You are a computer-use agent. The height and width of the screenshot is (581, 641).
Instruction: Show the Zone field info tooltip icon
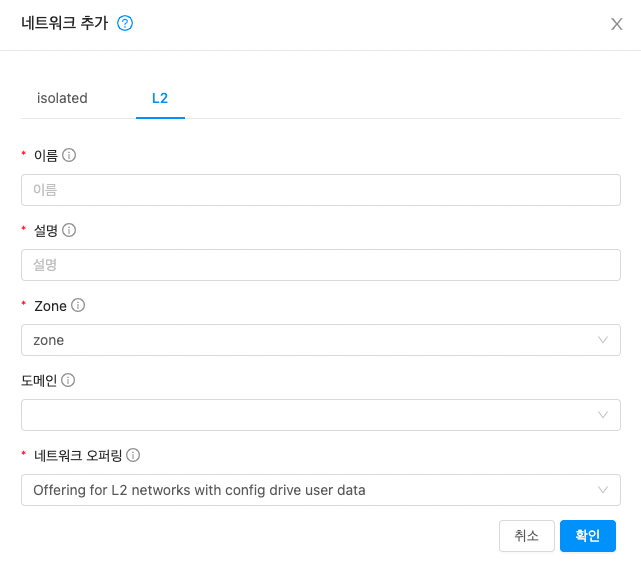click(78, 305)
